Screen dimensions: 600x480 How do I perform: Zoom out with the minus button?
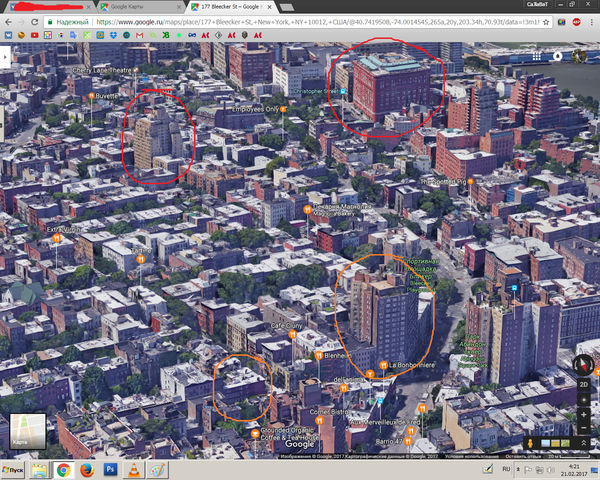coord(583,428)
